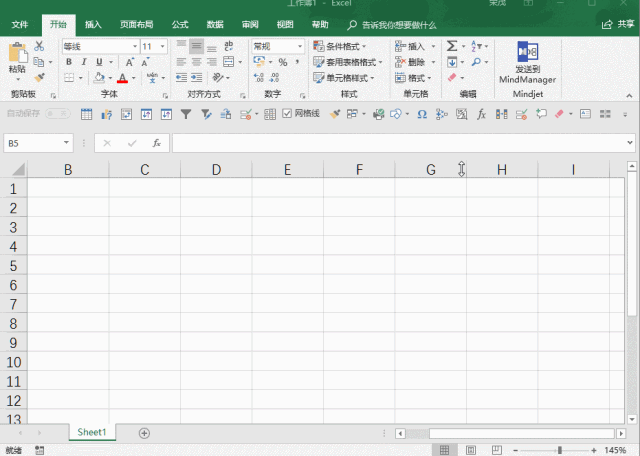This screenshot has width=640, height=456.
Task: Select the Format Painter brush
Action: 39,77
